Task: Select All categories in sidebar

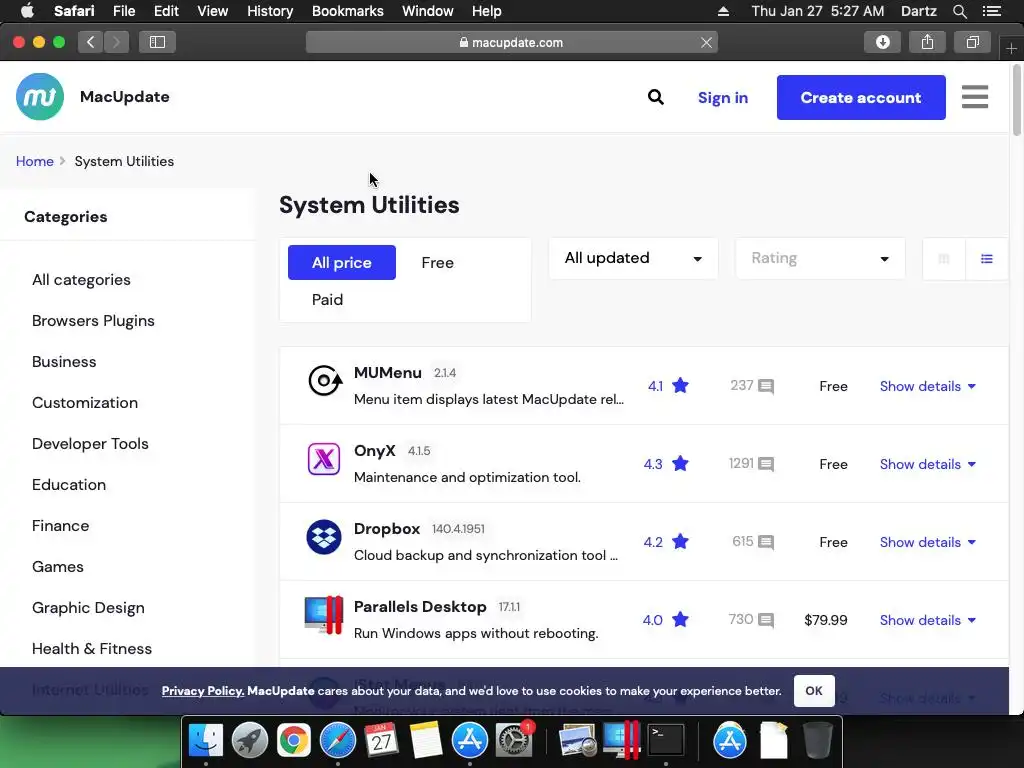Action: (x=81, y=280)
